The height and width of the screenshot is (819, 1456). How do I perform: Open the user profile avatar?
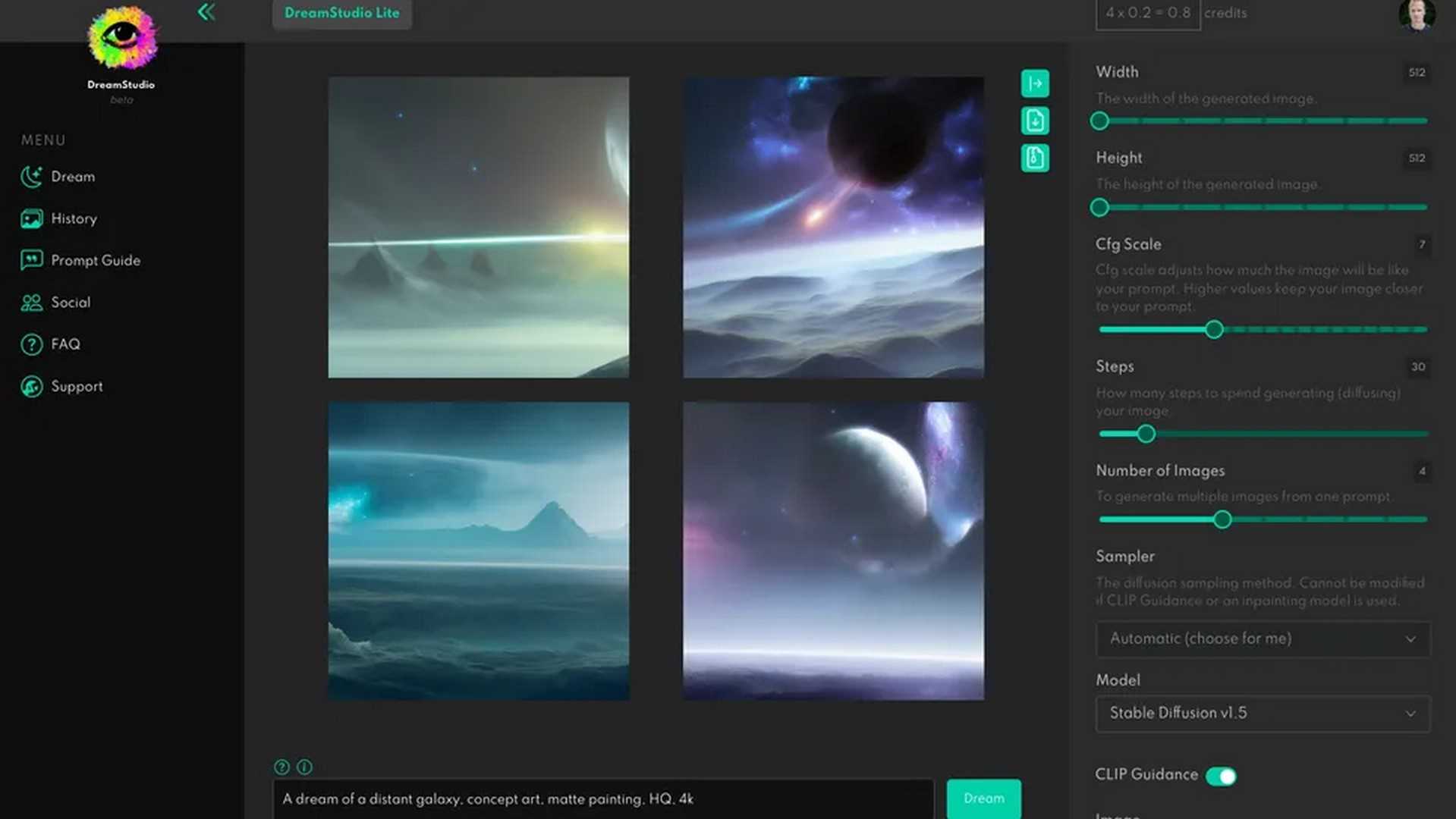point(1417,14)
